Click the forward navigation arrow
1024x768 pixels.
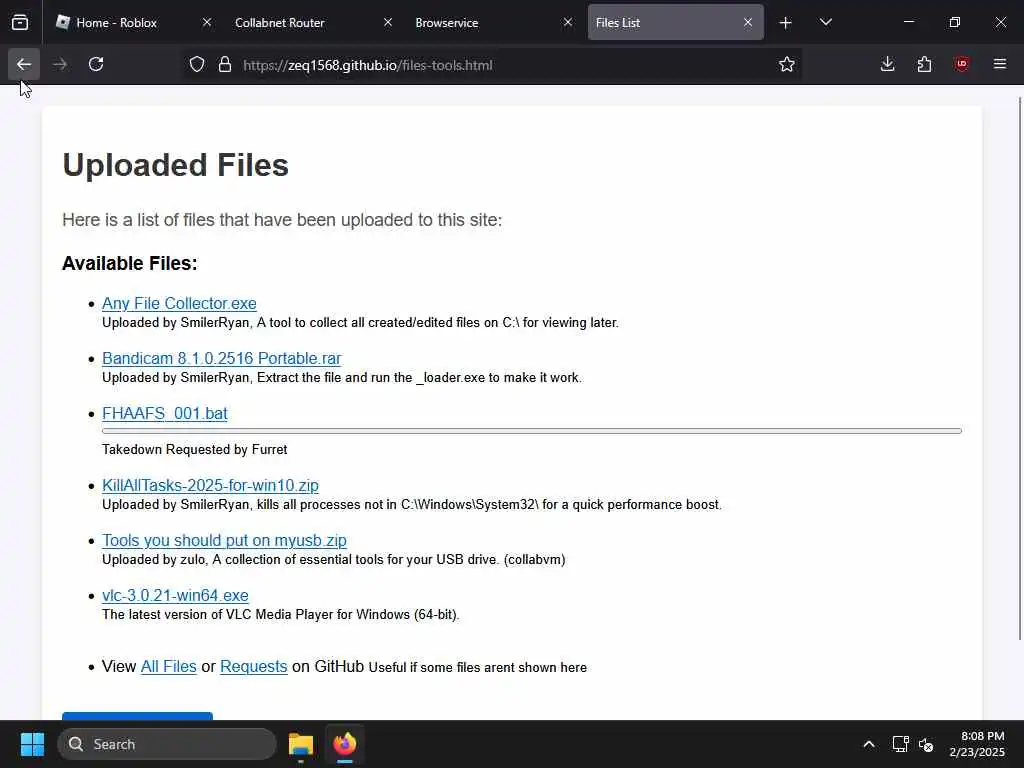tap(60, 64)
